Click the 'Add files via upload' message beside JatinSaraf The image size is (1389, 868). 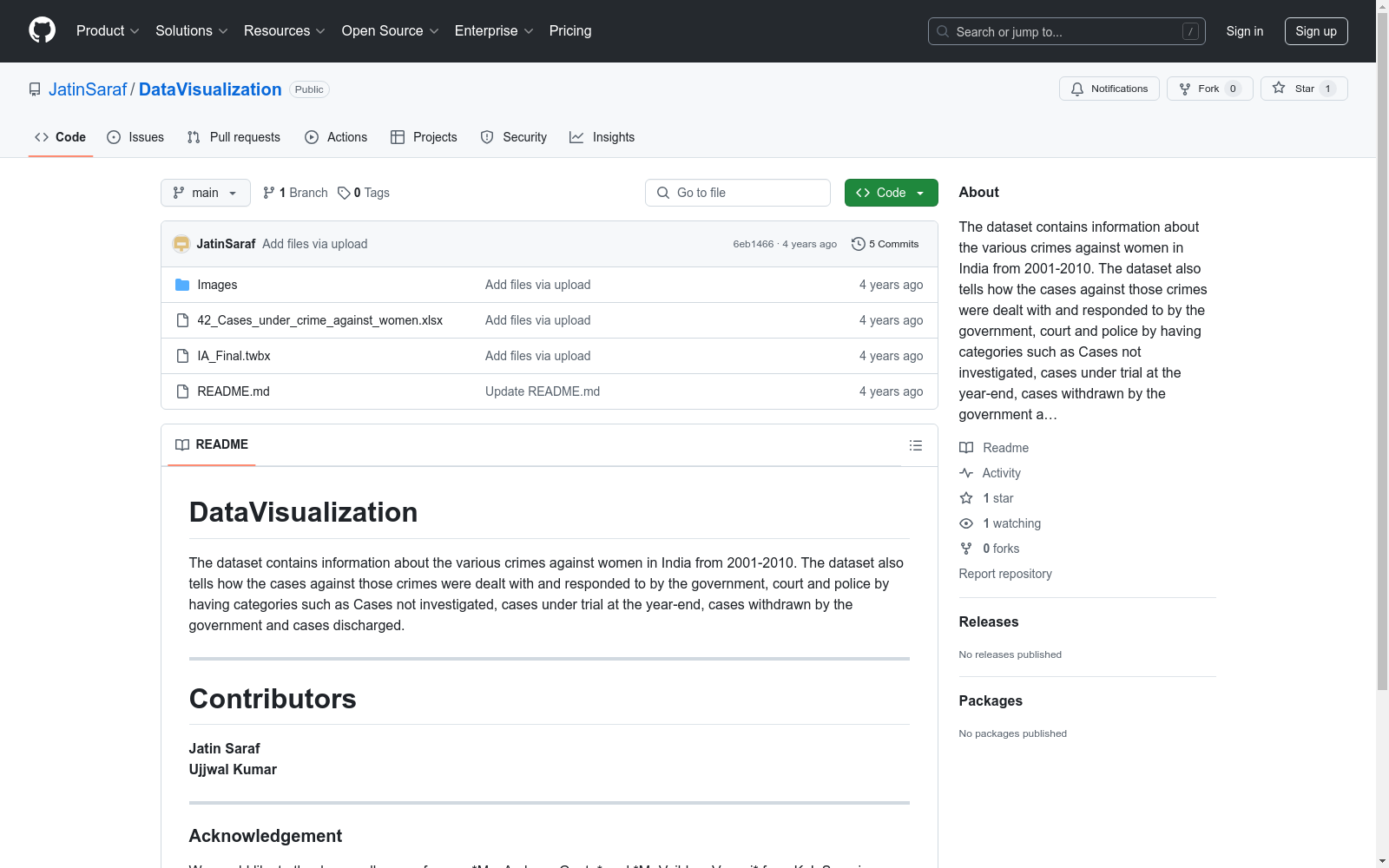315,244
